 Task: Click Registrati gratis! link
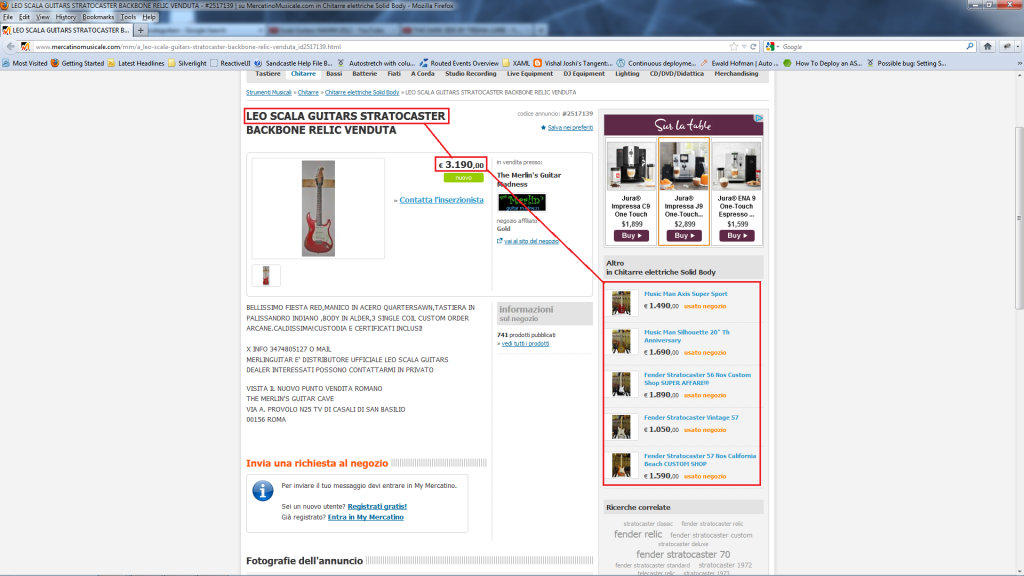pyautogui.click(x=377, y=506)
